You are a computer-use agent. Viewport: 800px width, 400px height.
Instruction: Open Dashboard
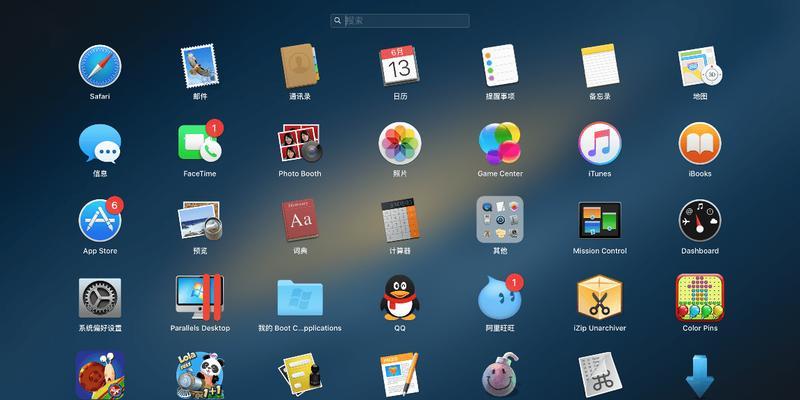click(700, 220)
